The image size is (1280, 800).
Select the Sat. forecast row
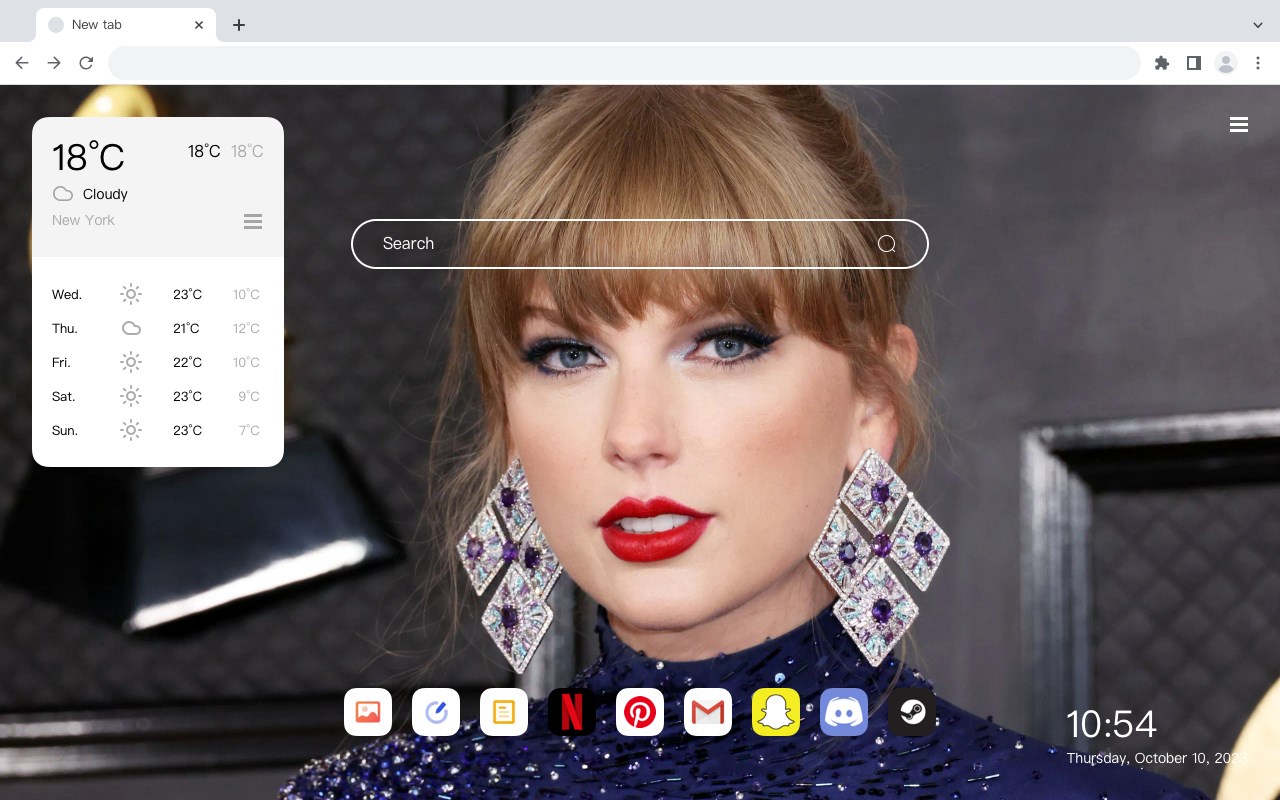click(157, 396)
